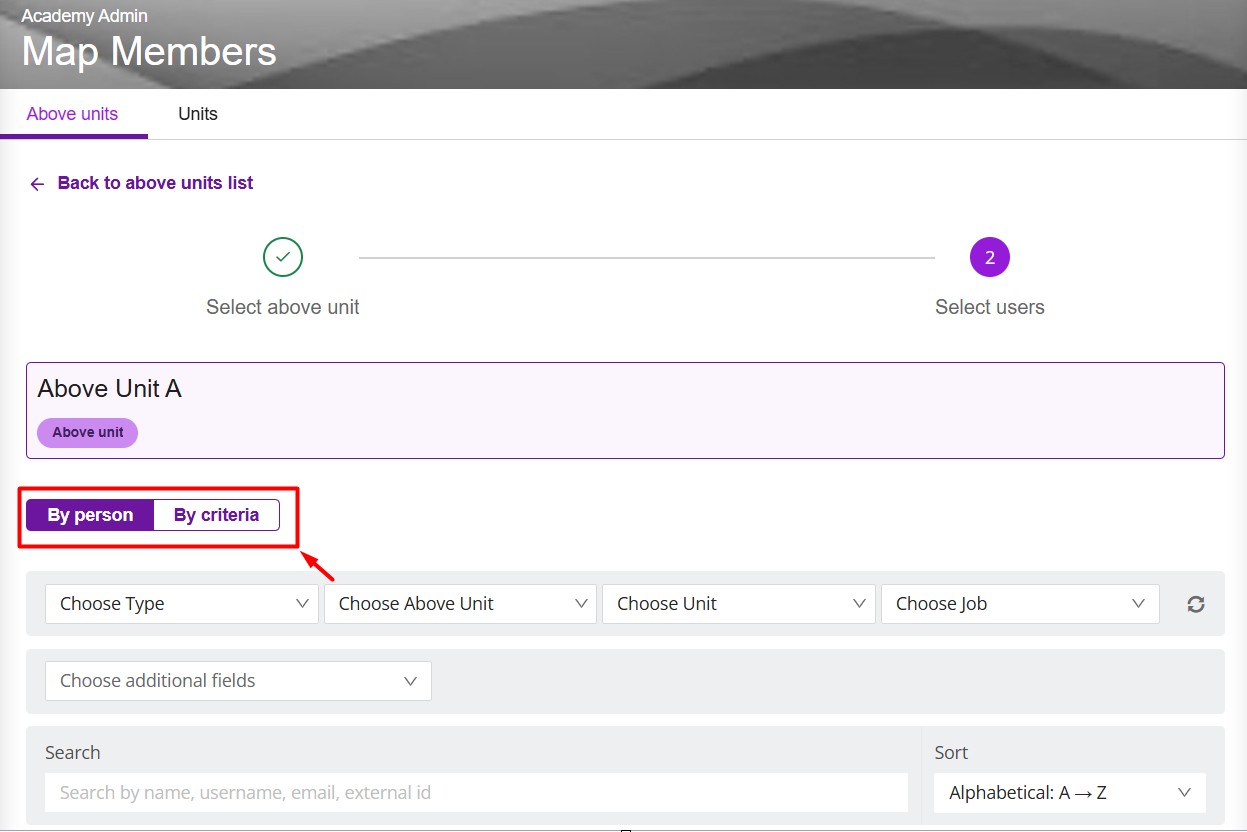This screenshot has height=832, width=1247.
Task: Click the Above Unit A card
Action: 625,410
